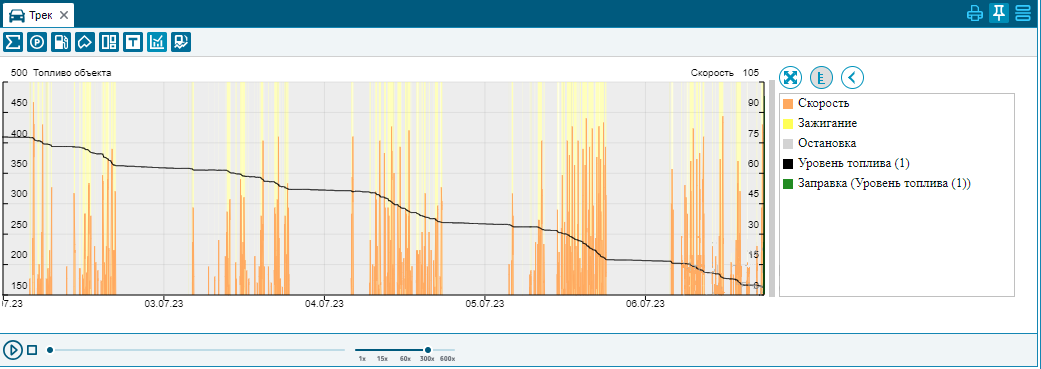Start track playback with play button
This screenshot has height=369, width=1041.
[x=13, y=349]
